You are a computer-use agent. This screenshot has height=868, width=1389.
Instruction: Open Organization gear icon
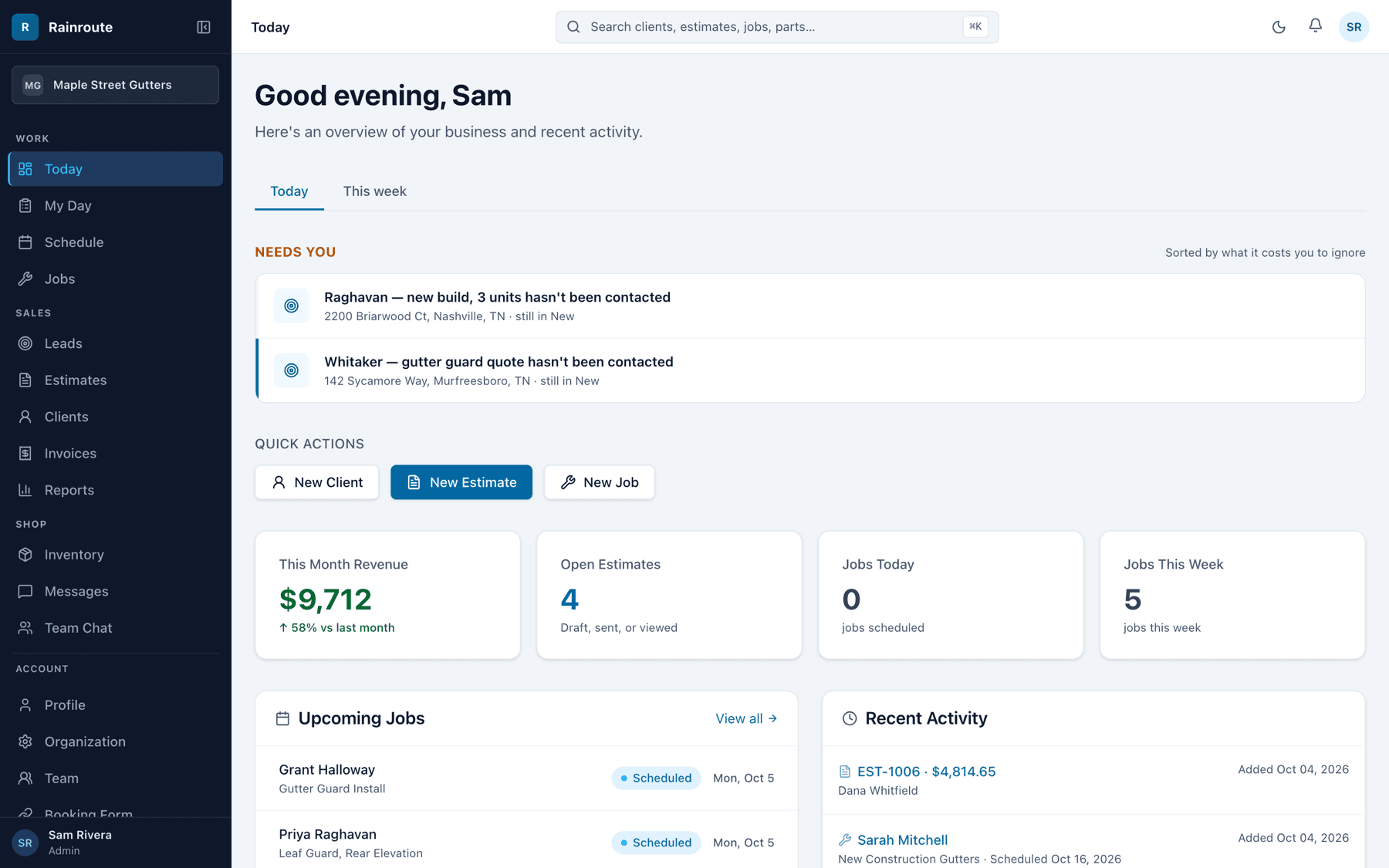point(25,741)
